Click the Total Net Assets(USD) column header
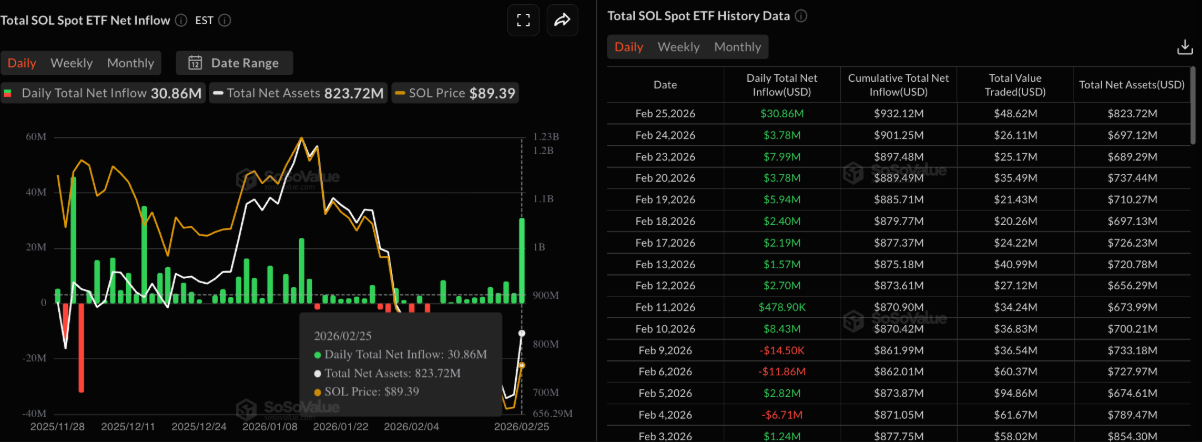 tap(1132, 85)
